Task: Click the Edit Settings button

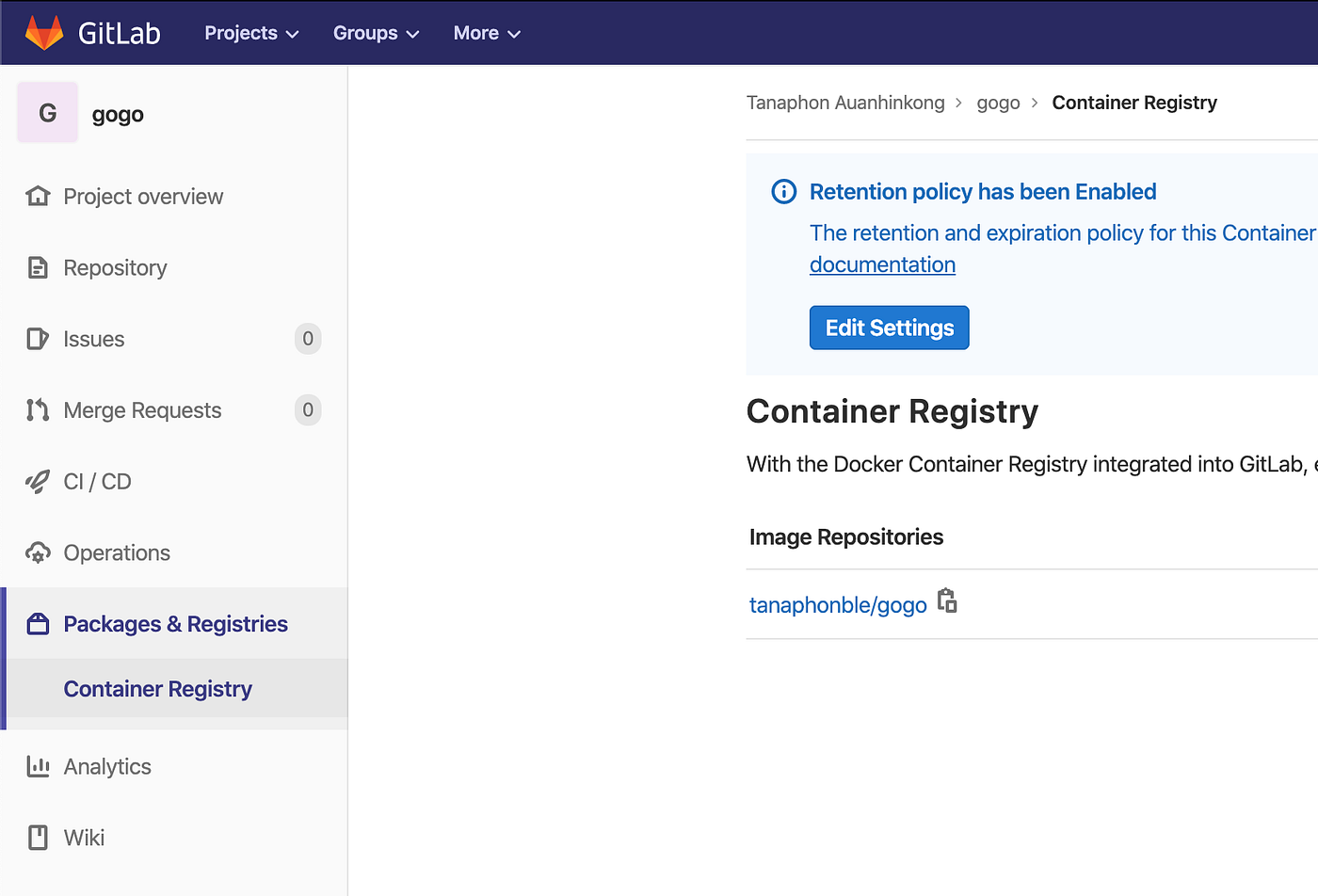Action: [888, 327]
